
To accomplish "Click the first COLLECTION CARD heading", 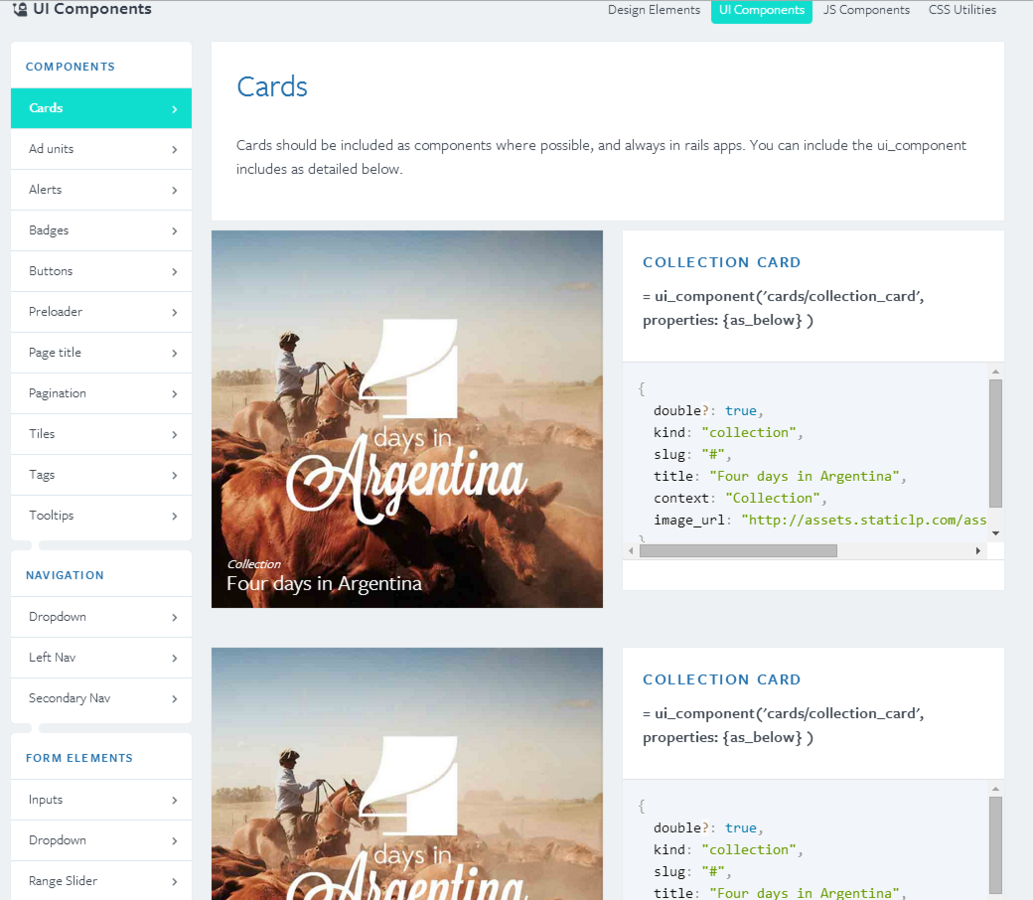I will click(x=721, y=262).
